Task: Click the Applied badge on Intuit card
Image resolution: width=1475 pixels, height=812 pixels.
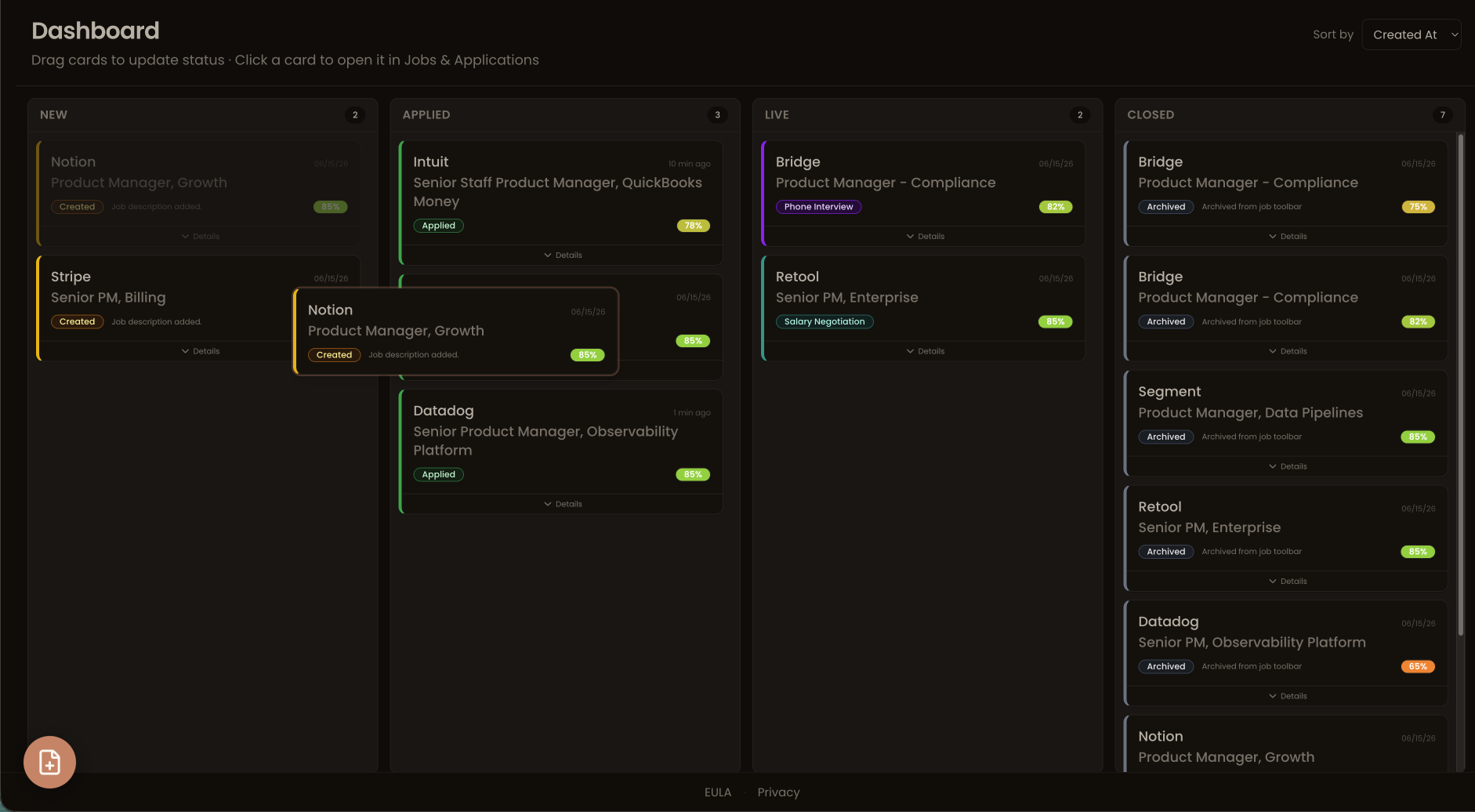Action: [x=438, y=226]
